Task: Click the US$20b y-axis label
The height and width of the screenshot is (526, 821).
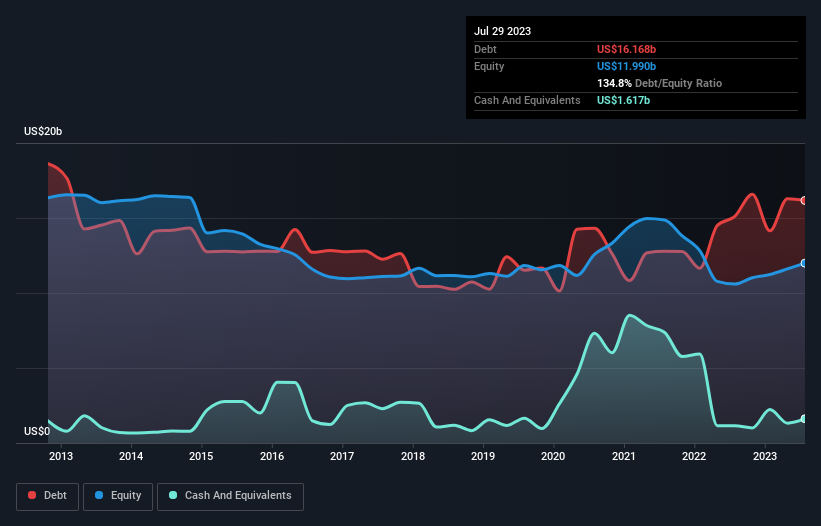Action: [x=43, y=131]
